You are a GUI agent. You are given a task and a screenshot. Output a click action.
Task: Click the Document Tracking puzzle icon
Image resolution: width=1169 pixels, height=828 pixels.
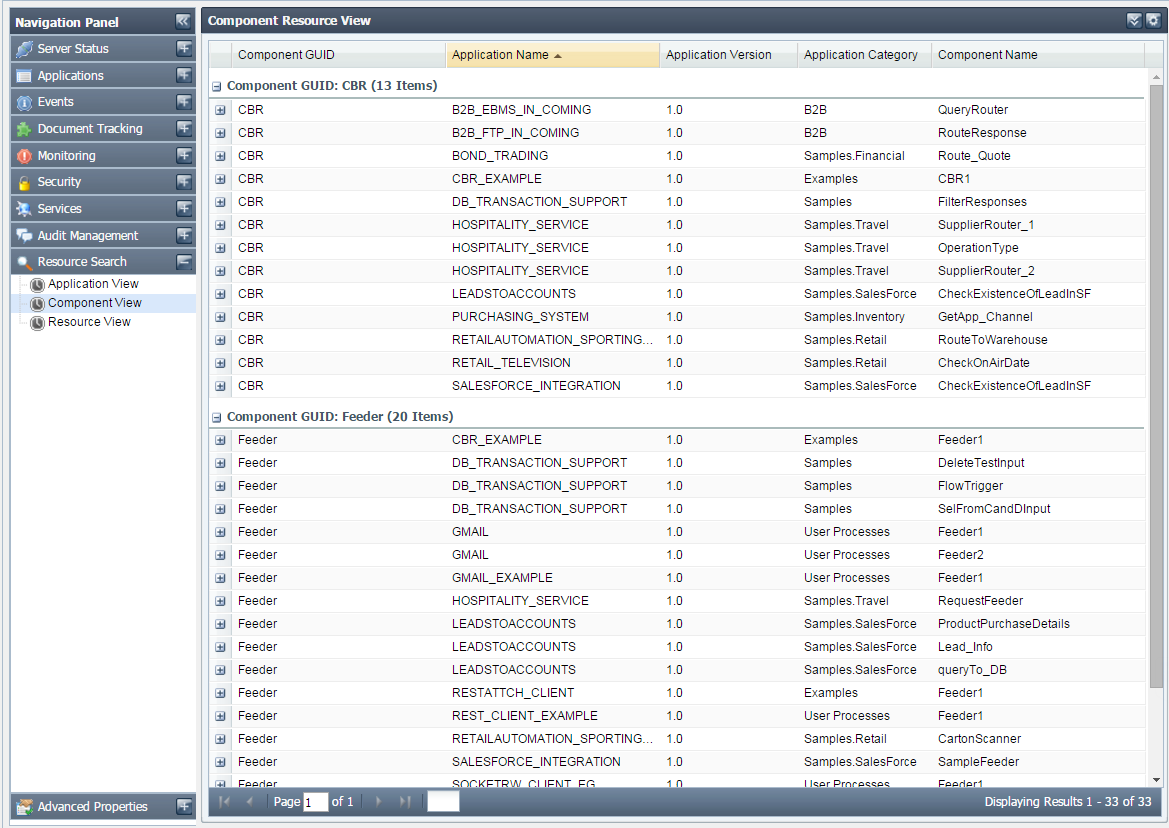[24, 129]
